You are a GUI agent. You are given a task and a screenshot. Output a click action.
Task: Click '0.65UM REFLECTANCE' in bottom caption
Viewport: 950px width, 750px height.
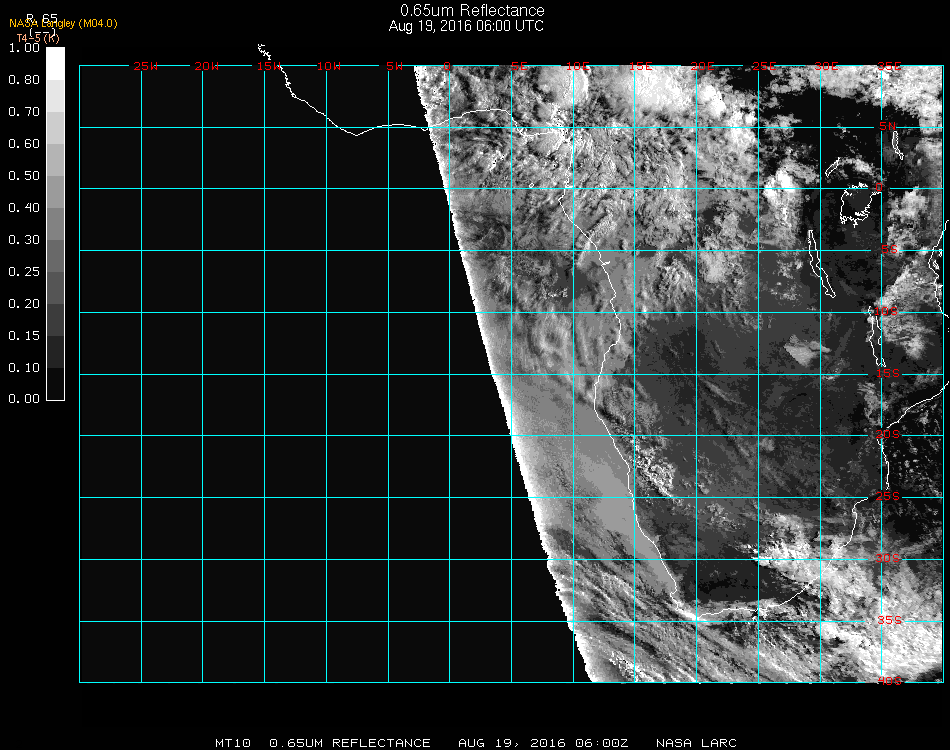350,743
